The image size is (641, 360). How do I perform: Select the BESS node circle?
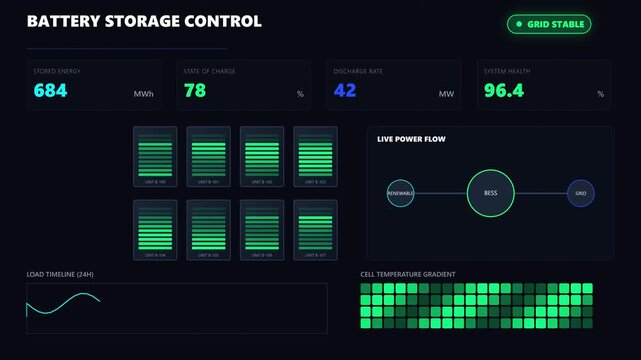click(491, 193)
